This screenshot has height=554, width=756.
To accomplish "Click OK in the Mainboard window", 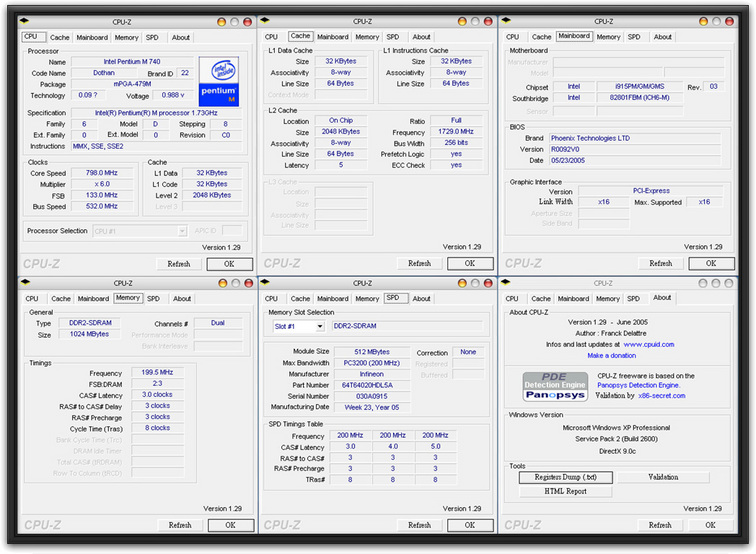I will coord(711,263).
